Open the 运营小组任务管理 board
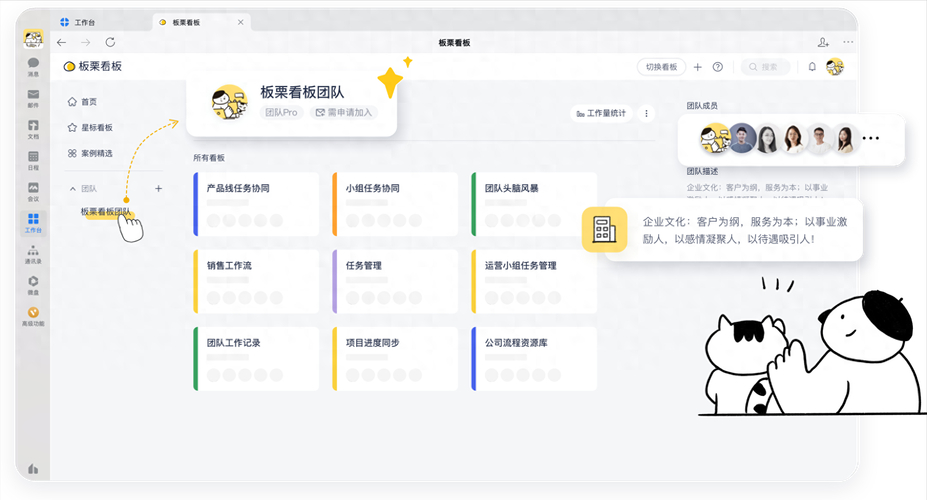Viewport: 927px width, 500px height. 534,281
